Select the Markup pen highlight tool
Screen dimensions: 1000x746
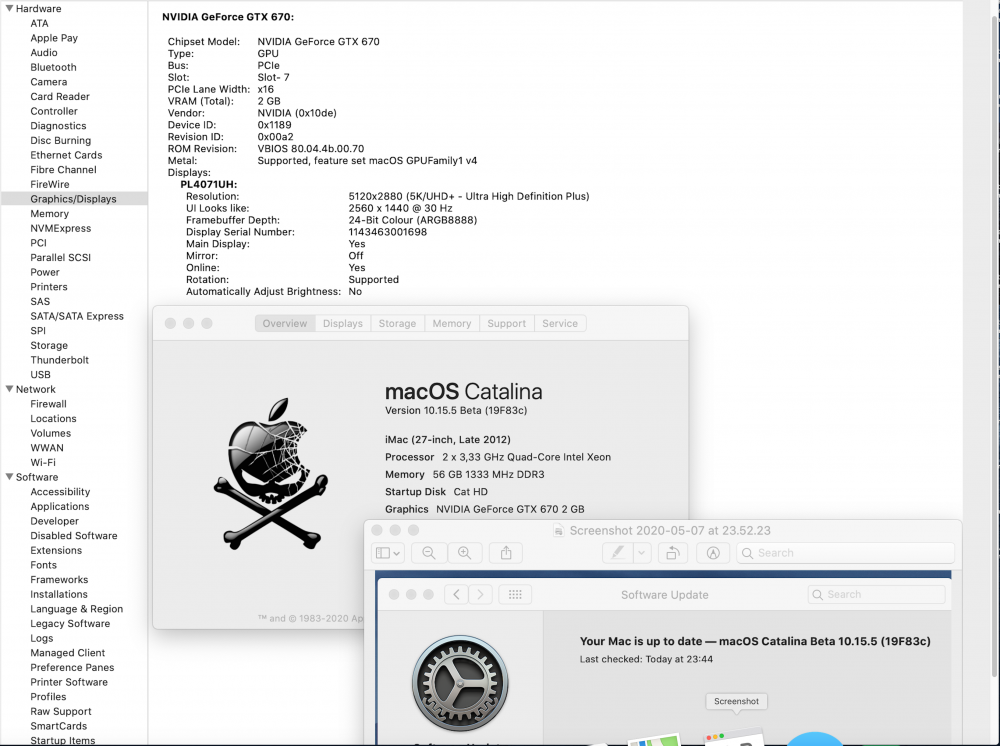click(617, 553)
